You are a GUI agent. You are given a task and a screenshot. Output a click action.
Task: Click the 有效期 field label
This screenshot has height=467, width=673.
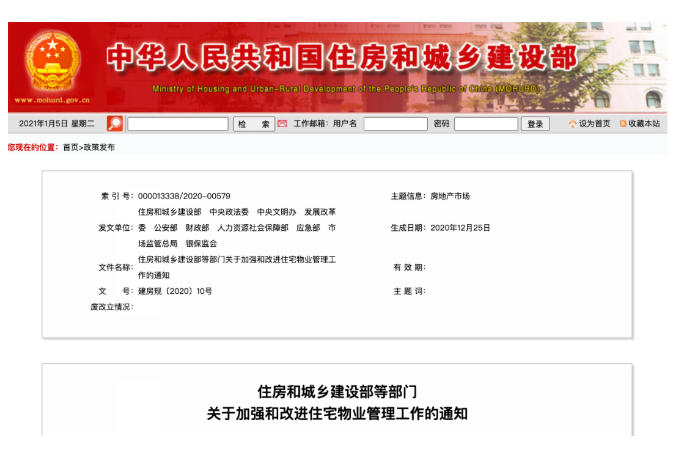coord(409,267)
